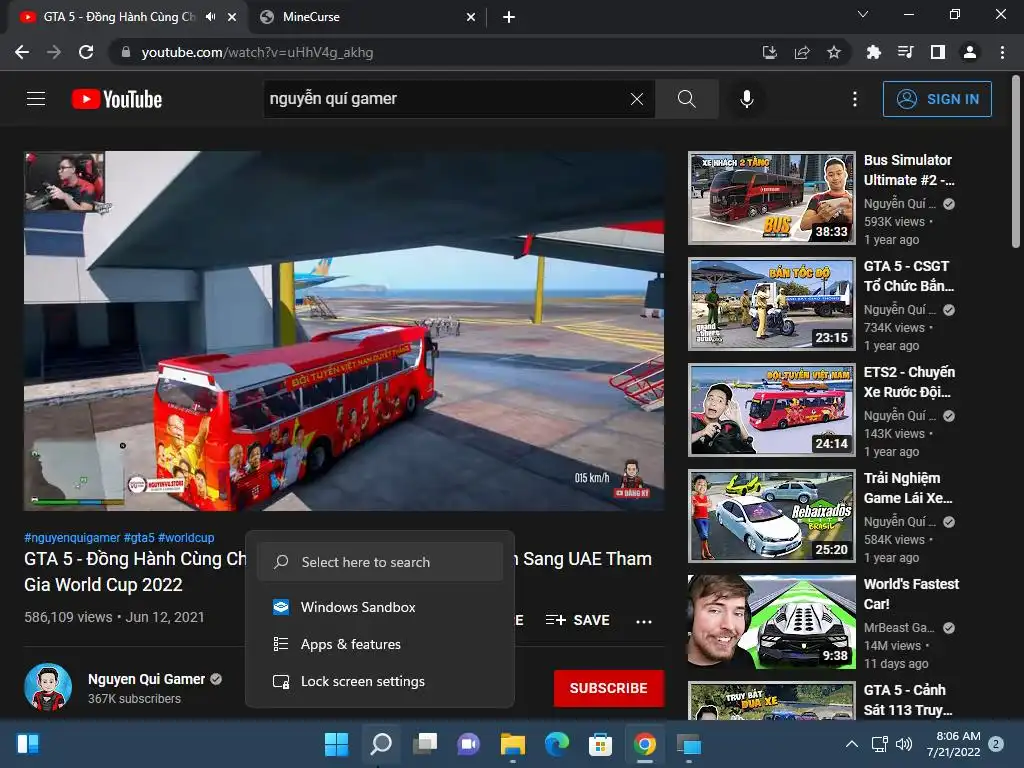View site information via the lock icon
Image resolution: width=1024 pixels, height=768 pixels.
coord(126,52)
